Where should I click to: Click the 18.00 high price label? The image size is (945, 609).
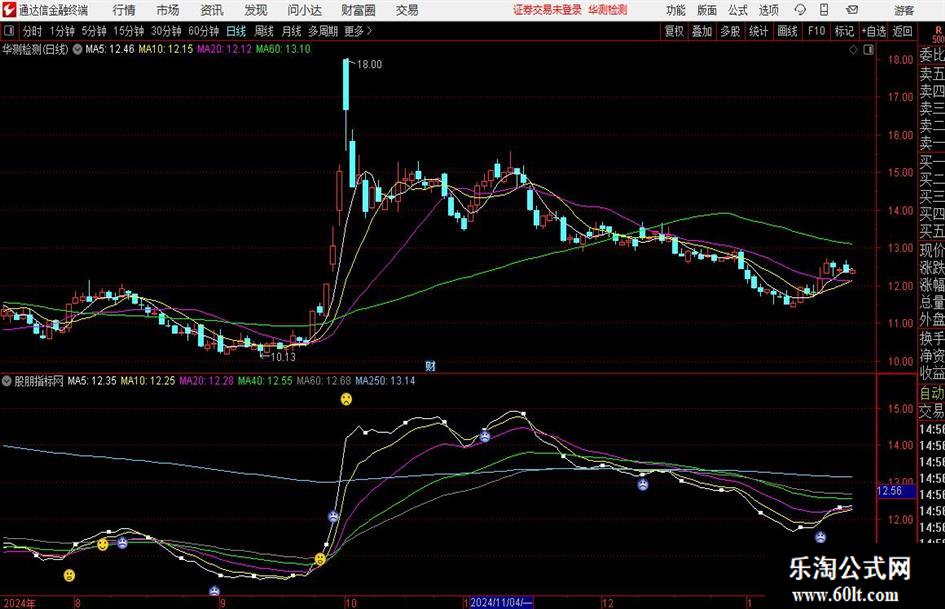pyautogui.click(x=369, y=65)
